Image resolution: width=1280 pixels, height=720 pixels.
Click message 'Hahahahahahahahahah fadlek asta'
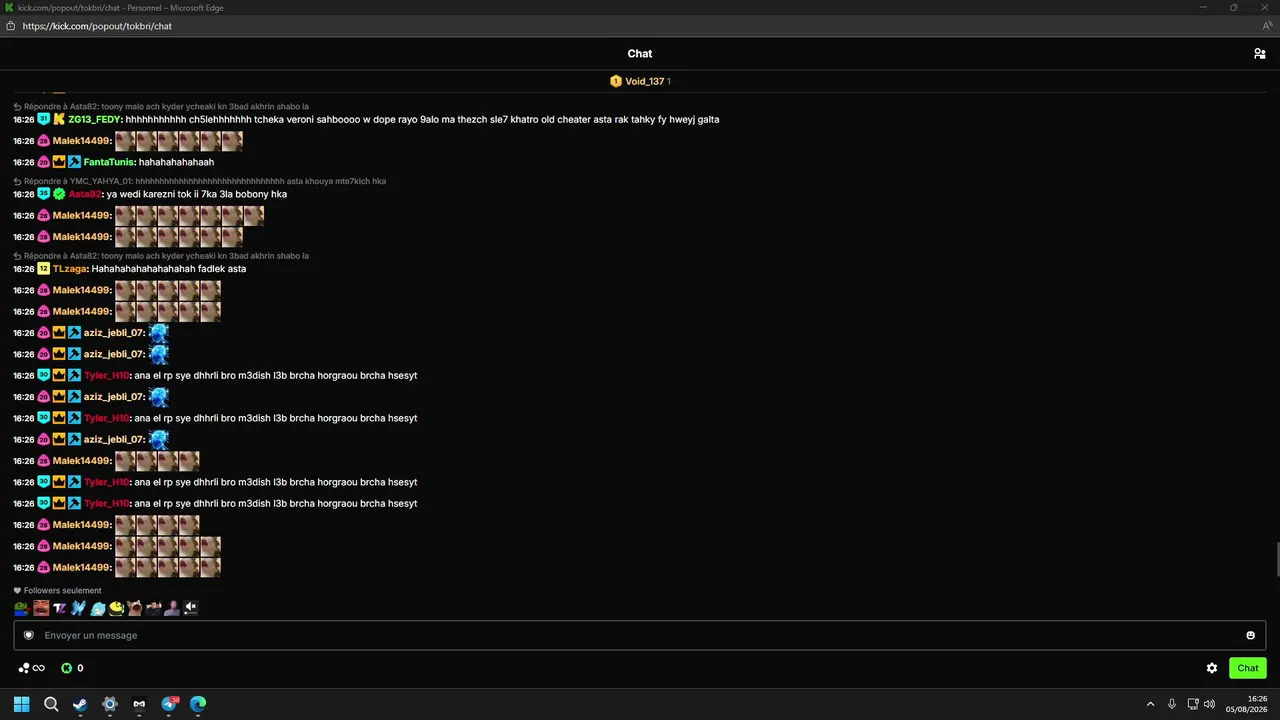click(169, 269)
